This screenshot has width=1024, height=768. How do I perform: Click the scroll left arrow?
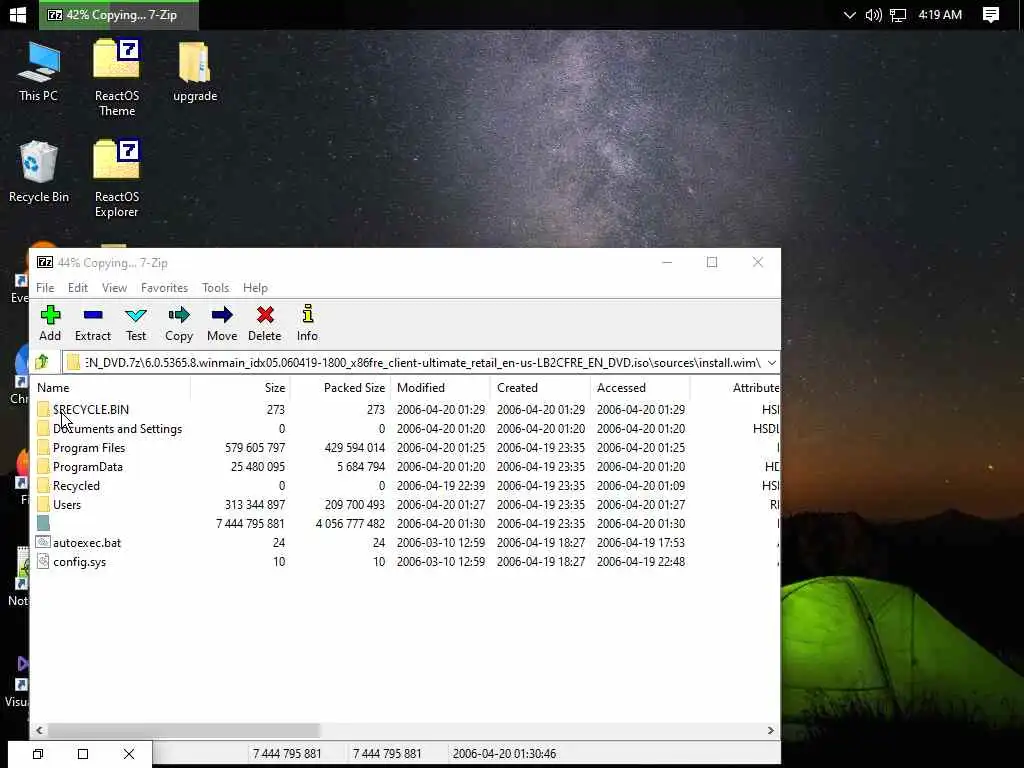coord(40,730)
